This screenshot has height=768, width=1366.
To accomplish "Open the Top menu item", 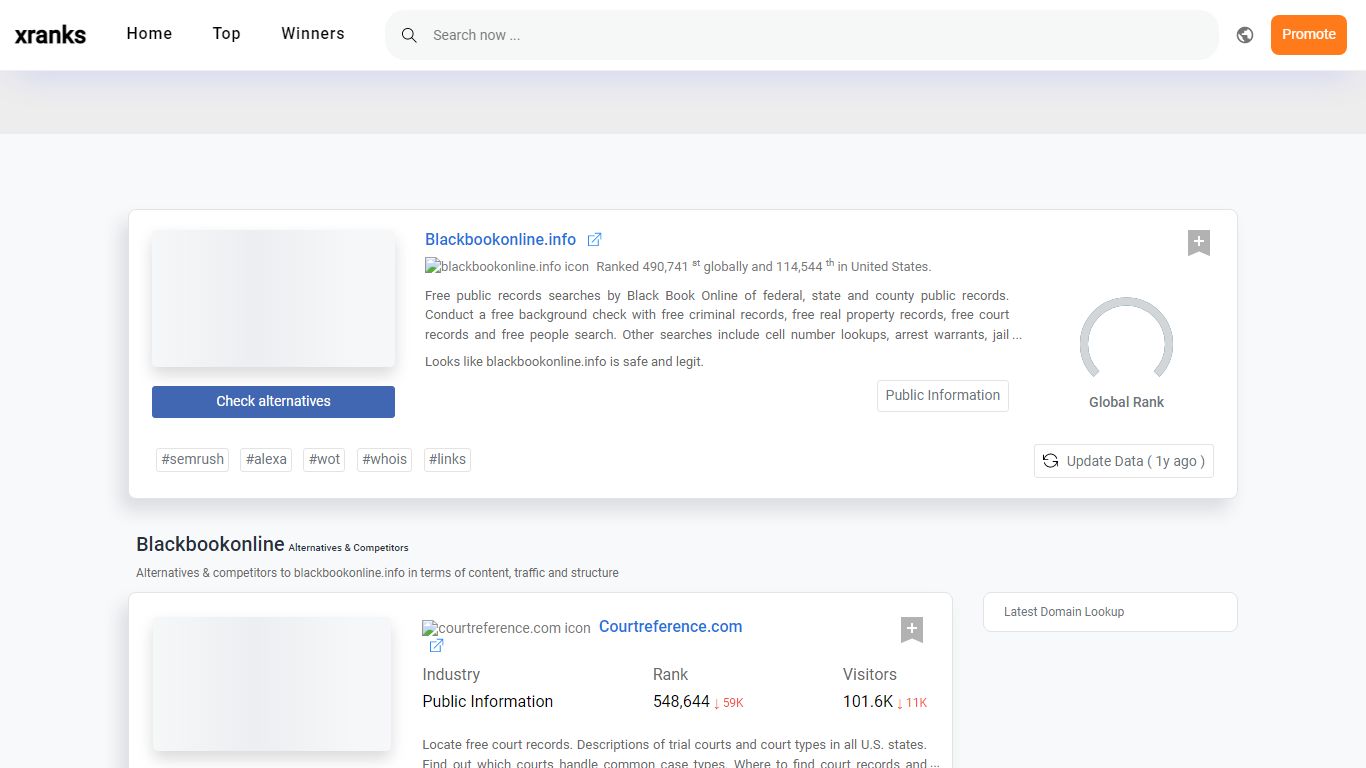I will (226, 34).
